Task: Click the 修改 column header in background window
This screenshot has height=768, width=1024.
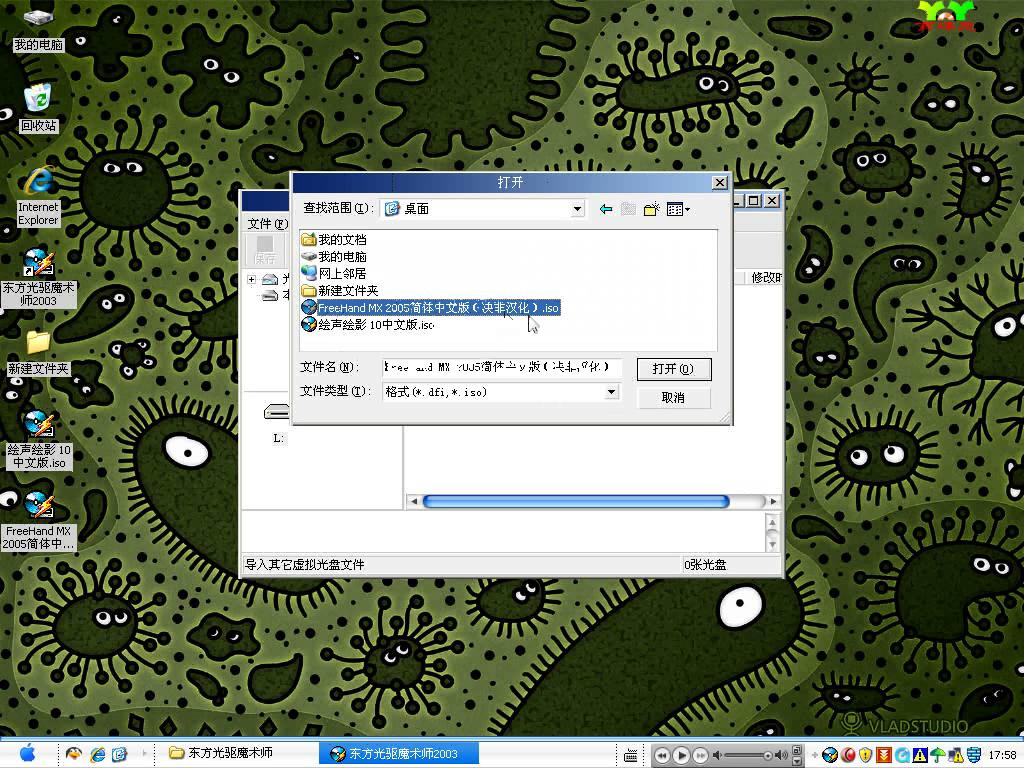Action: pos(765,278)
